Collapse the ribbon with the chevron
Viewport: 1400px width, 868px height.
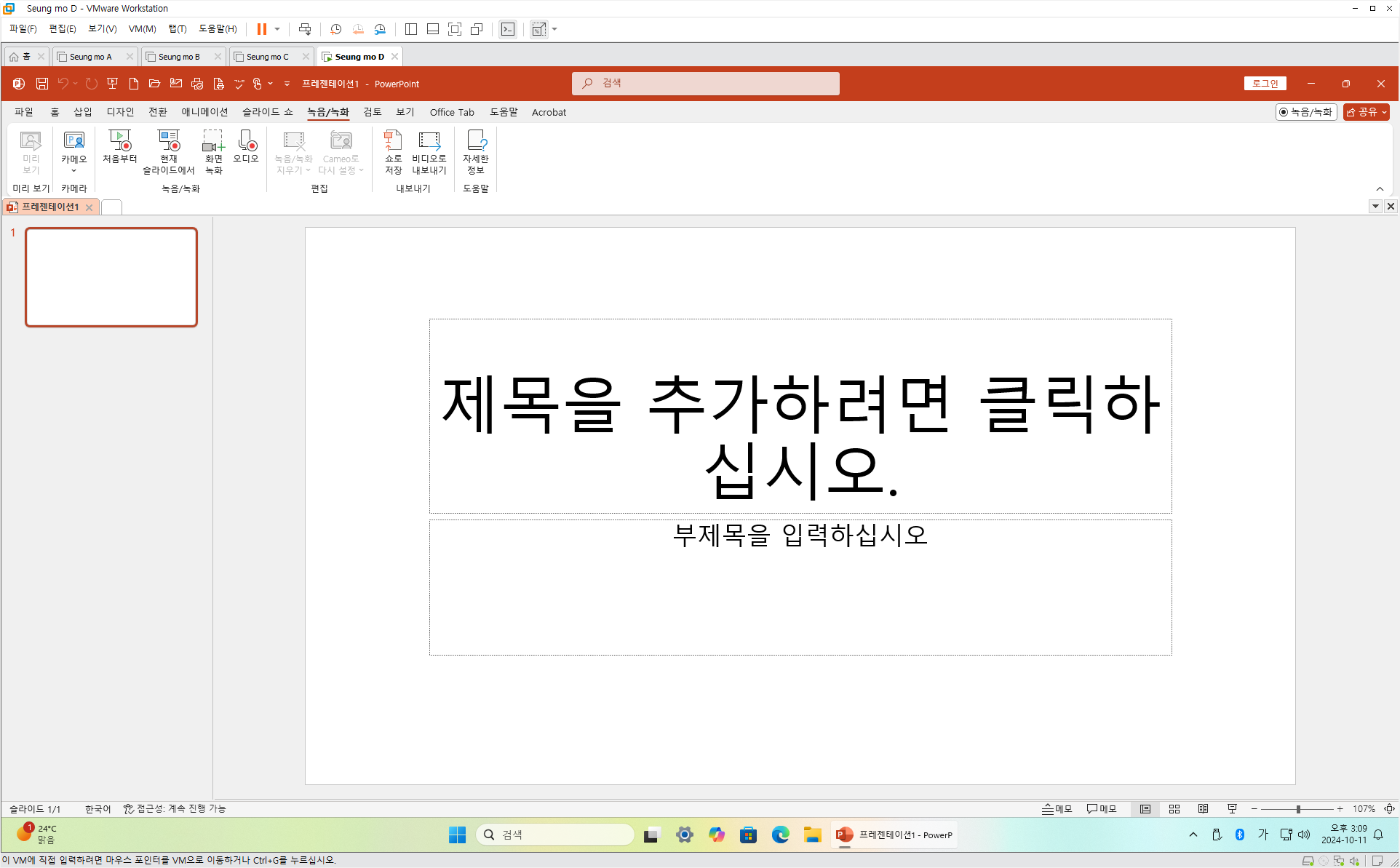pos(1380,188)
